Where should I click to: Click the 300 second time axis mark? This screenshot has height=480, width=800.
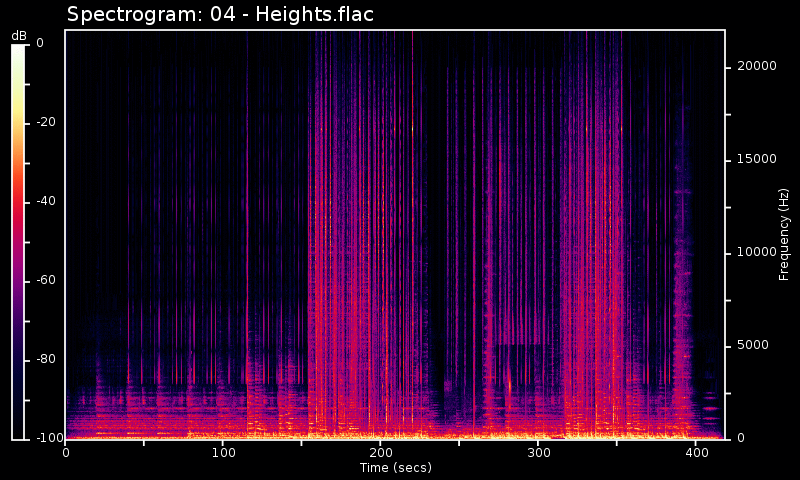[x=539, y=452]
